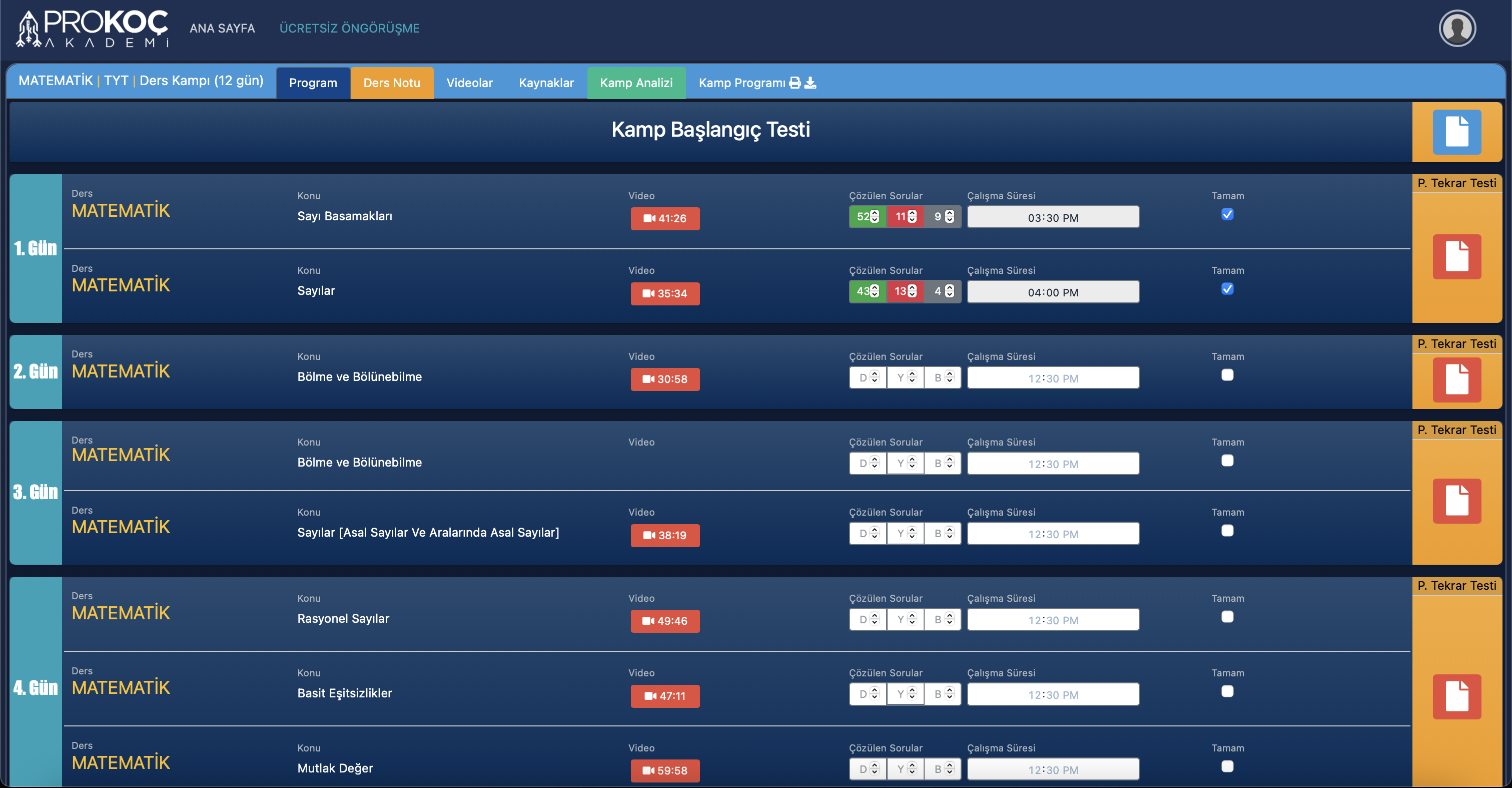The width and height of the screenshot is (1512, 788).
Task: Click the download icon next to Kamp Programı
Action: pyautogui.click(x=810, y=83)
